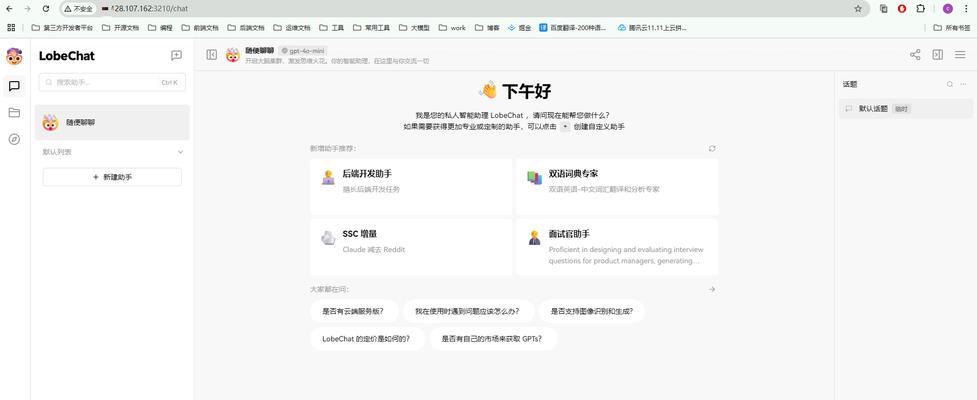Open the 所有书签 folder

[x=952, y=27]
